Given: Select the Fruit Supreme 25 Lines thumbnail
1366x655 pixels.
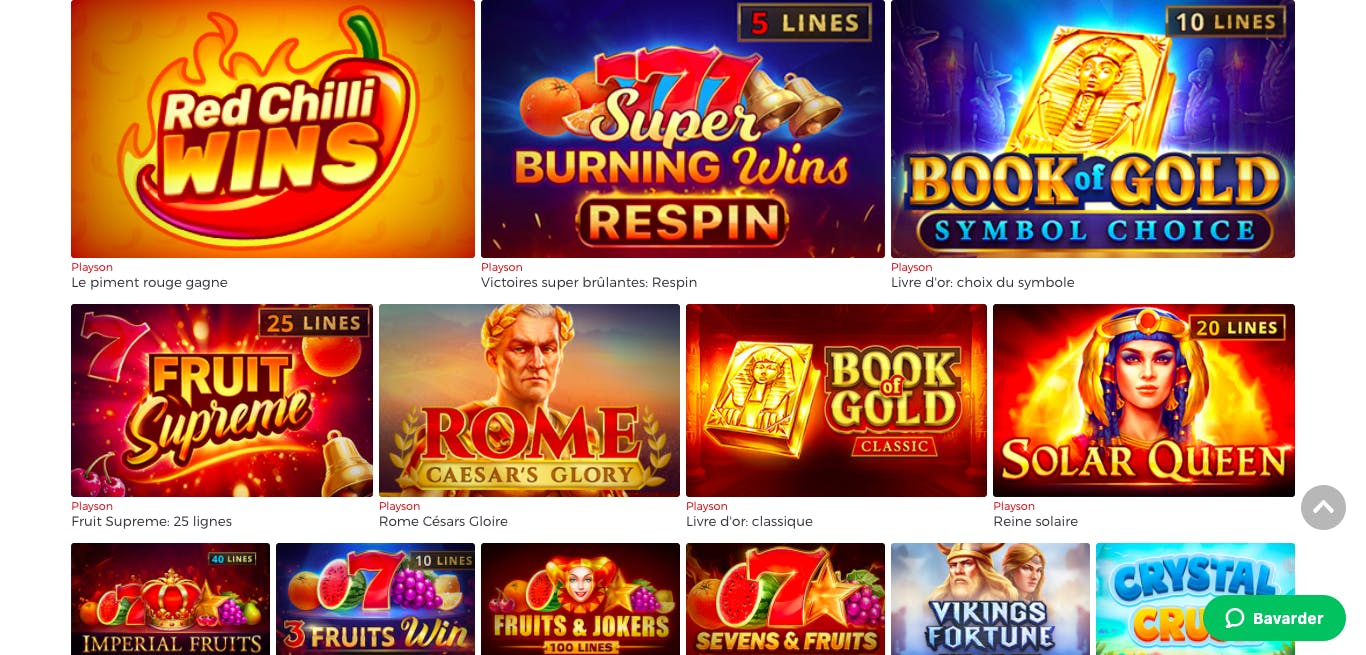Looking at the screenshot, I should 222,400.
